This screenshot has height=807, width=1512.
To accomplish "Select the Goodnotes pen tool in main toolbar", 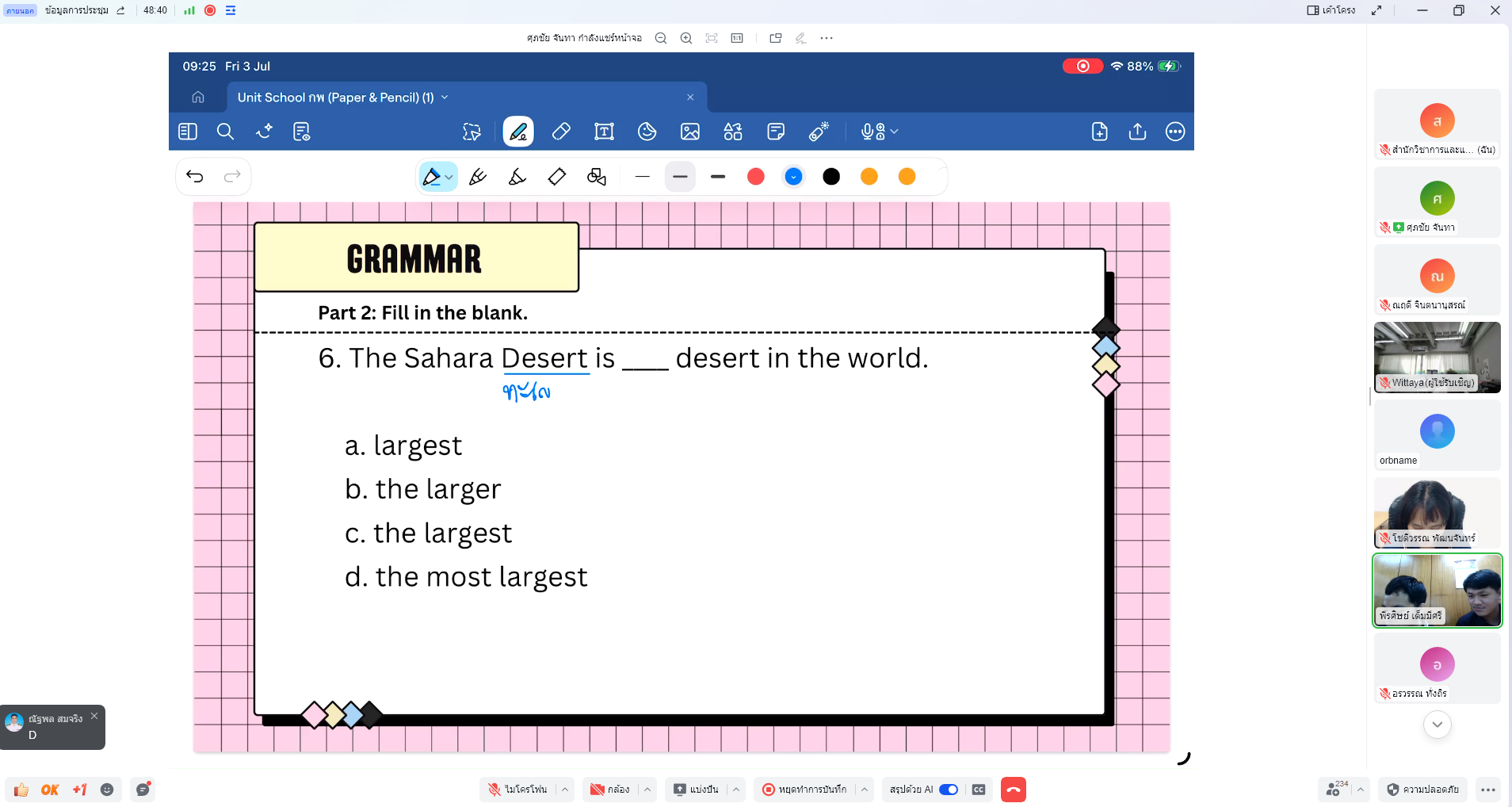I will (518, 132).
